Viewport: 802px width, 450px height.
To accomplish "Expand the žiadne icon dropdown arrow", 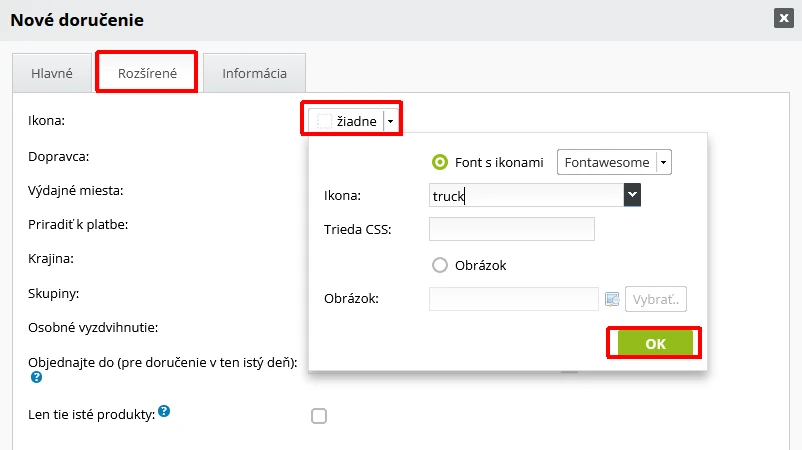I will click(x=391, y=121).
